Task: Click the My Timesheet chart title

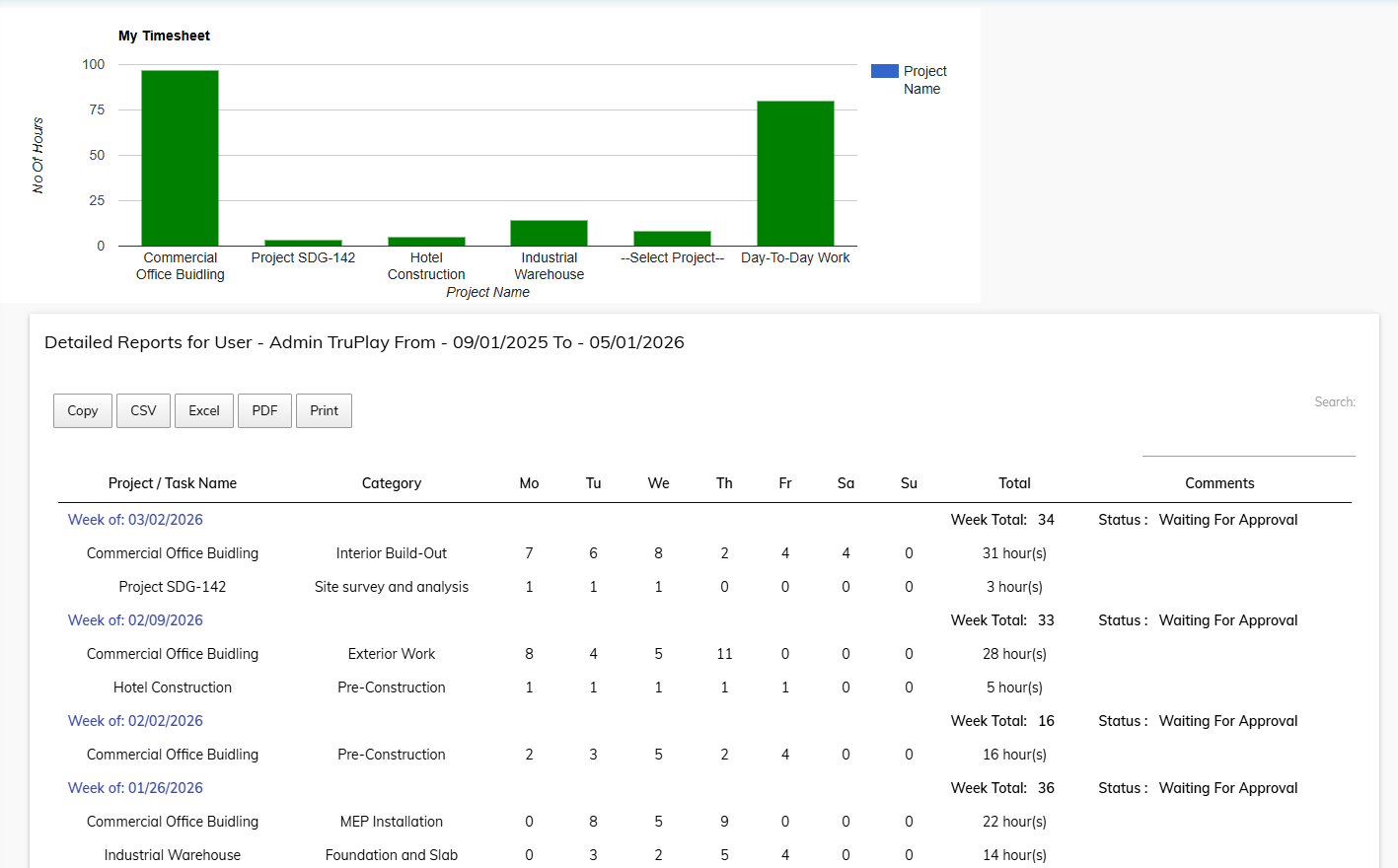Action: pyautogui.click(x=164, y=35)
